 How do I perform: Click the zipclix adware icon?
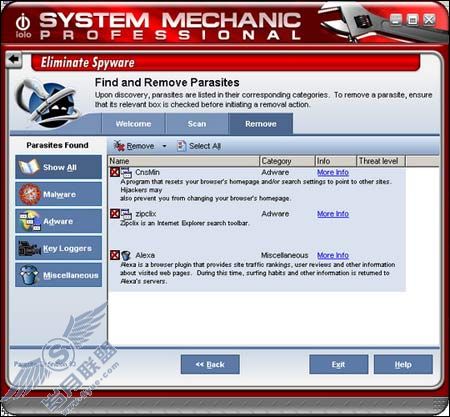[126, 214]
